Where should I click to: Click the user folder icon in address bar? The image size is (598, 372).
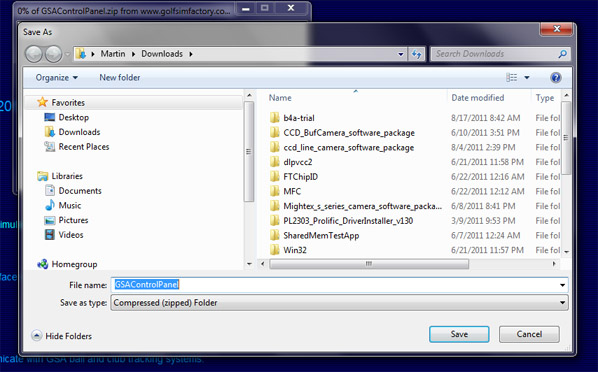(x=80, y=54)
